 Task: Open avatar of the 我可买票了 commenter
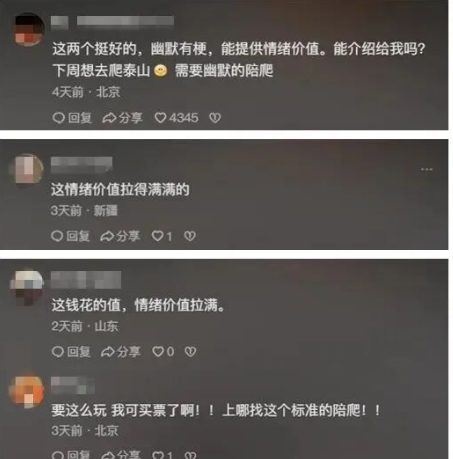[27, 390]
